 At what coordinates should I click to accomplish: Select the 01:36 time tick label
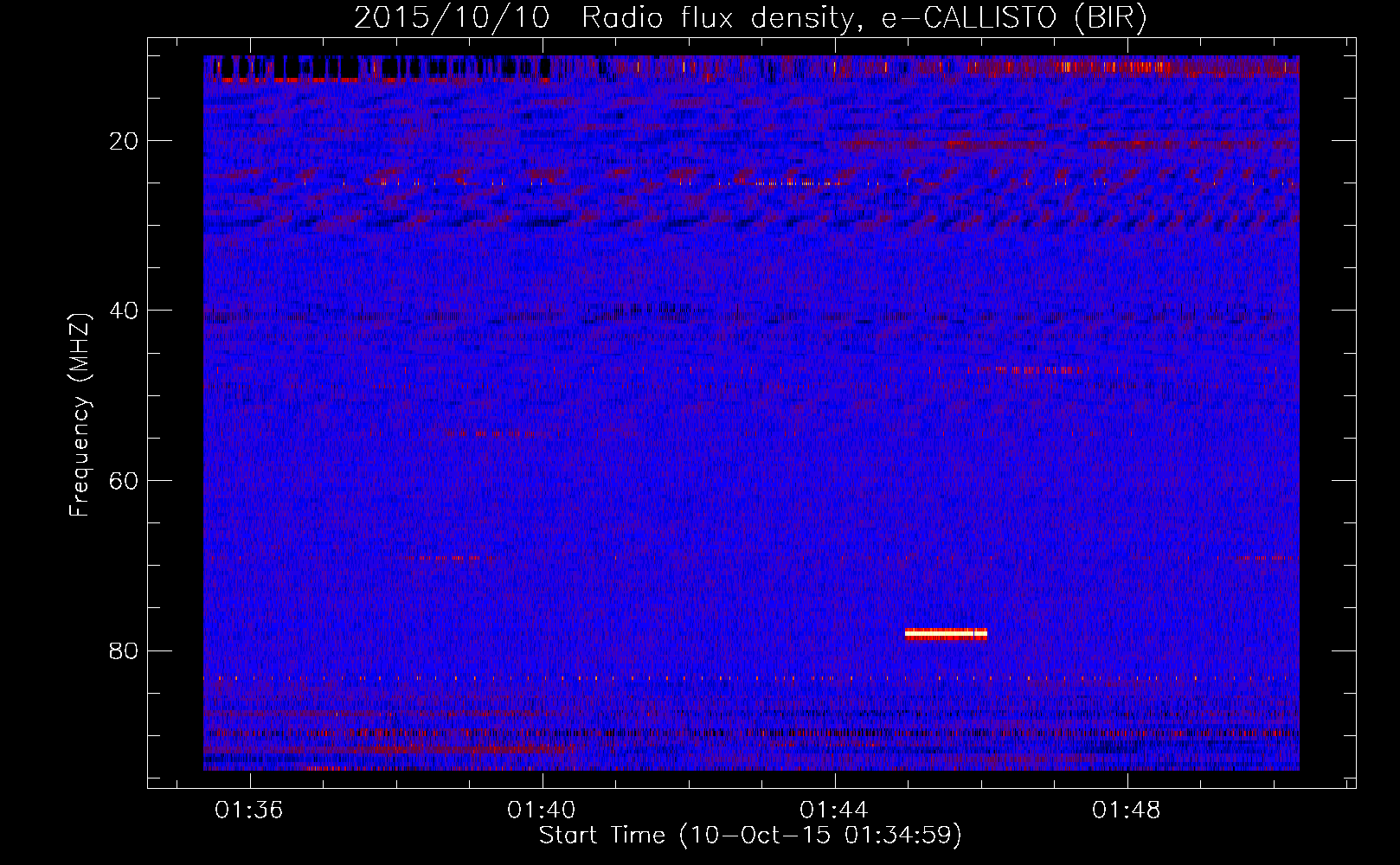click(x=249, y=811)
